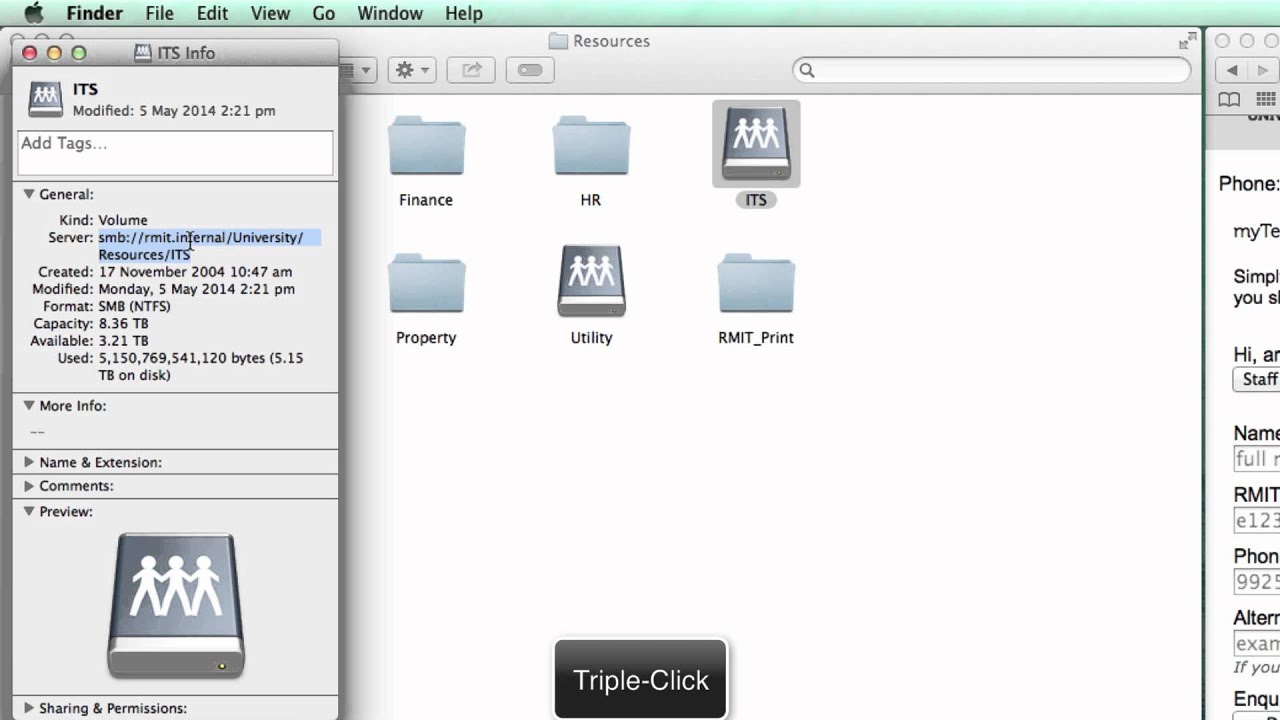Image resolution: width=1280 pixels, height=720 pixels.
Task: Click the Format value 'SMB (NTFS)'
Action: tap(134, 306)
